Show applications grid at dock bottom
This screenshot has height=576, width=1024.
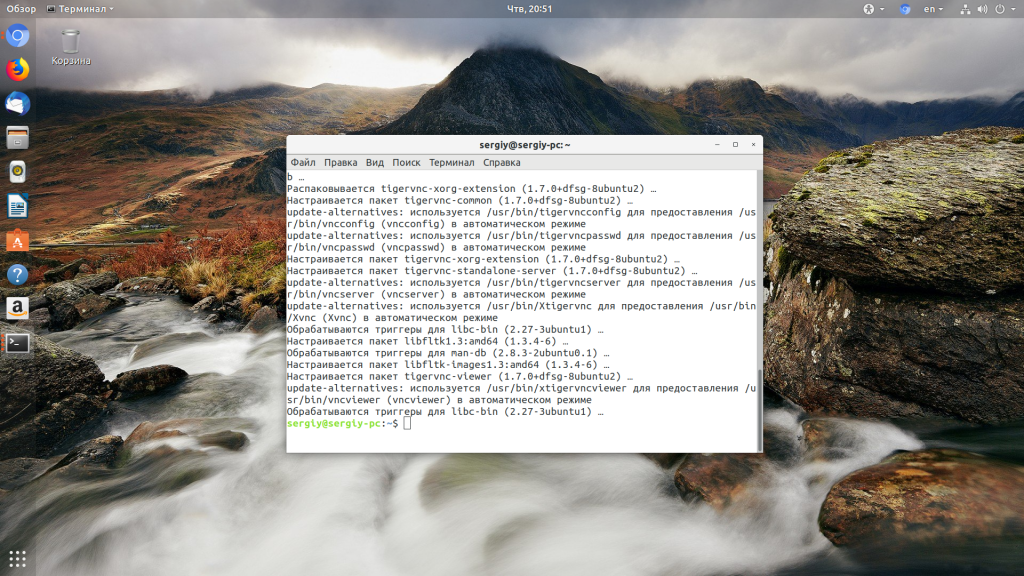[x=17, y=558]
